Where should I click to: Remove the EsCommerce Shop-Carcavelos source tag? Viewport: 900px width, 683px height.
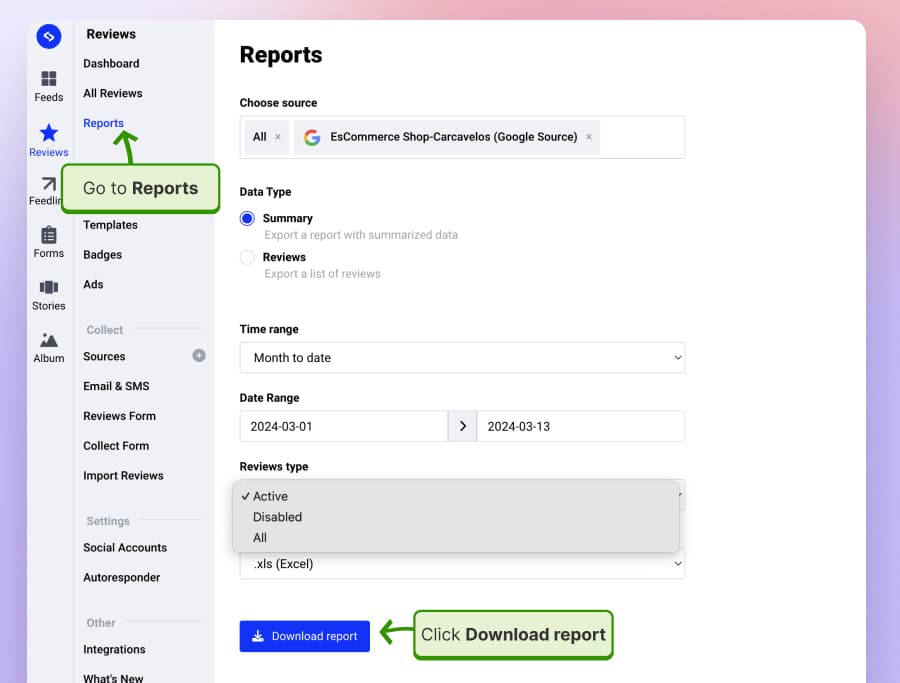(x=589, y=137)
